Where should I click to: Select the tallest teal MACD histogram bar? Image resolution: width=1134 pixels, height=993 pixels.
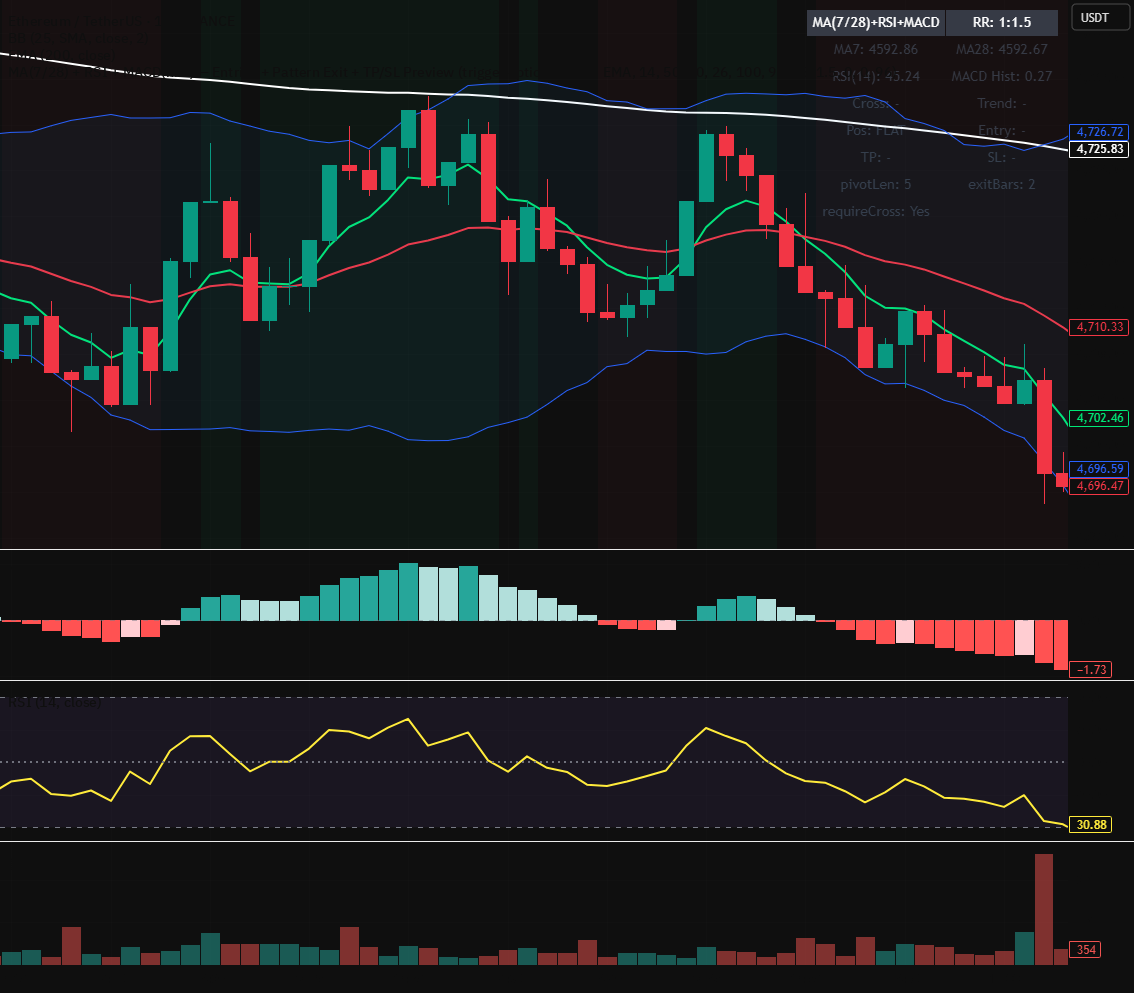click(x=409, y=592)
